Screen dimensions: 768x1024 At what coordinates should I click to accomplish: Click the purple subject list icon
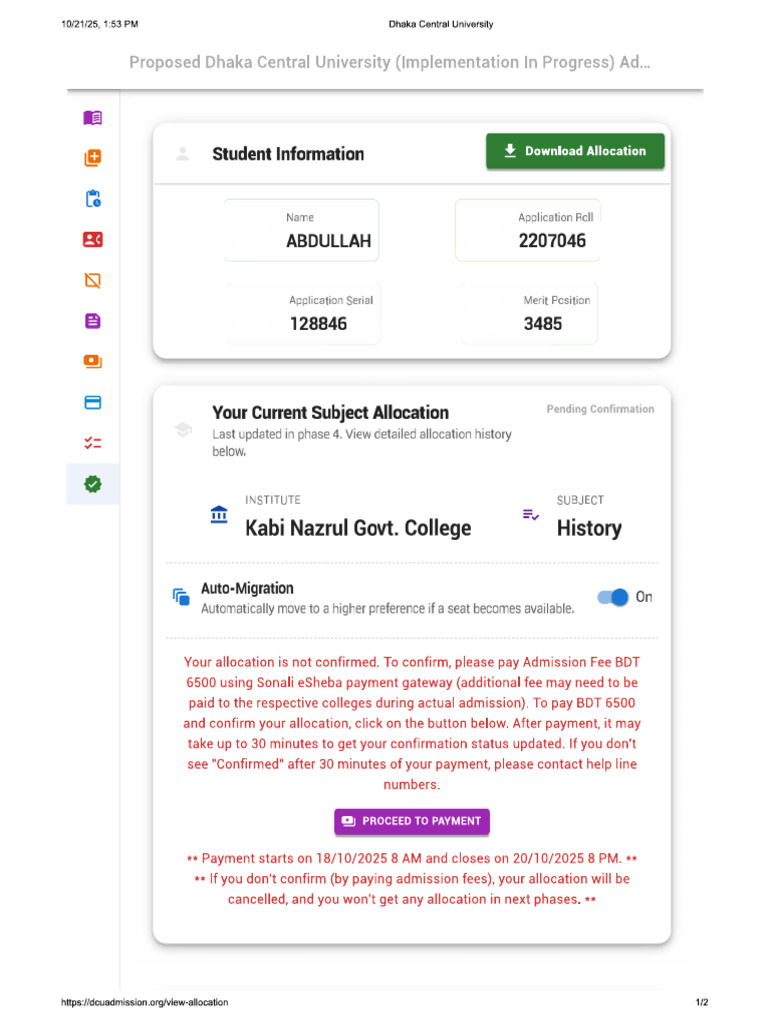pos(530,515)
